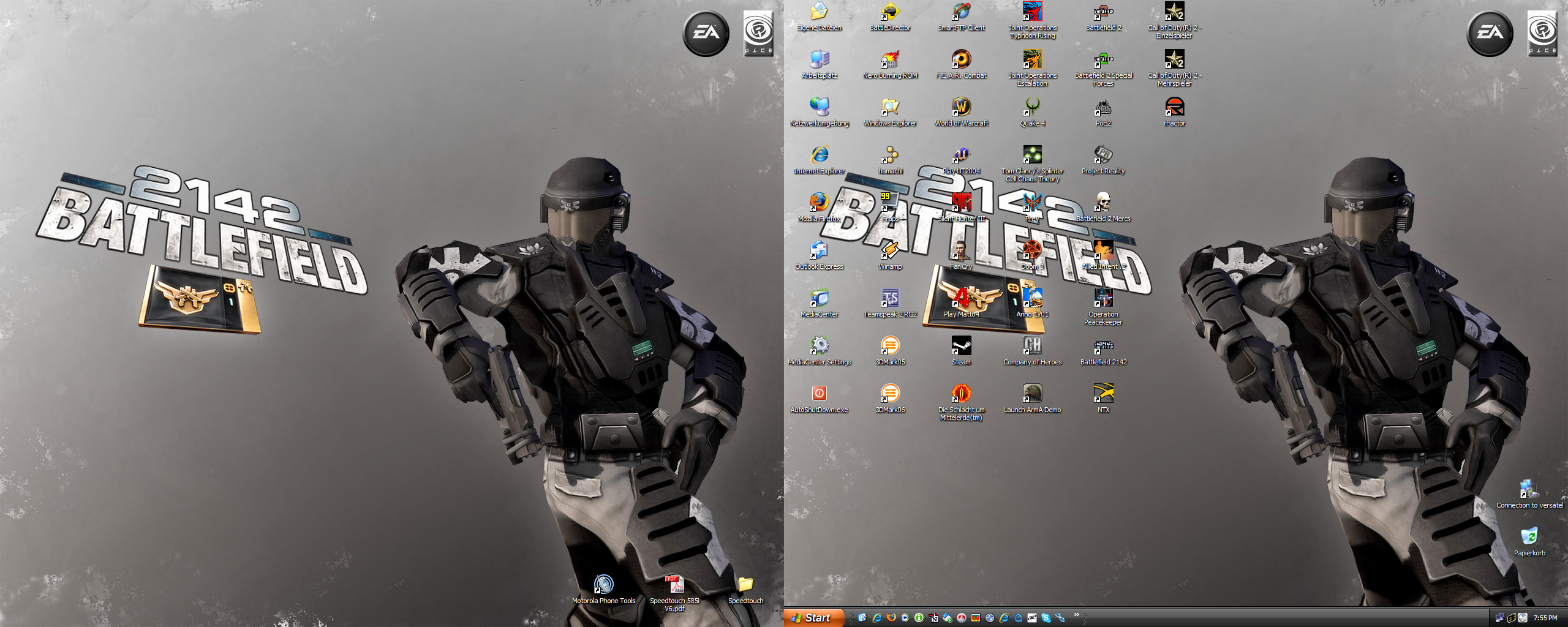Select the AutoShutDown.exe icon
The height and width of the screenshot is (627, 1568).
tap(819, 399)
